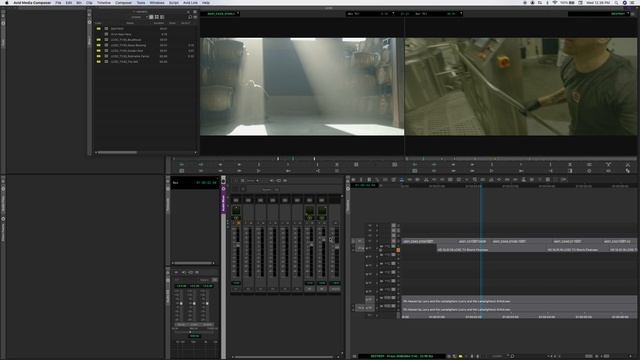Open the Tools menu

[141, 2]
